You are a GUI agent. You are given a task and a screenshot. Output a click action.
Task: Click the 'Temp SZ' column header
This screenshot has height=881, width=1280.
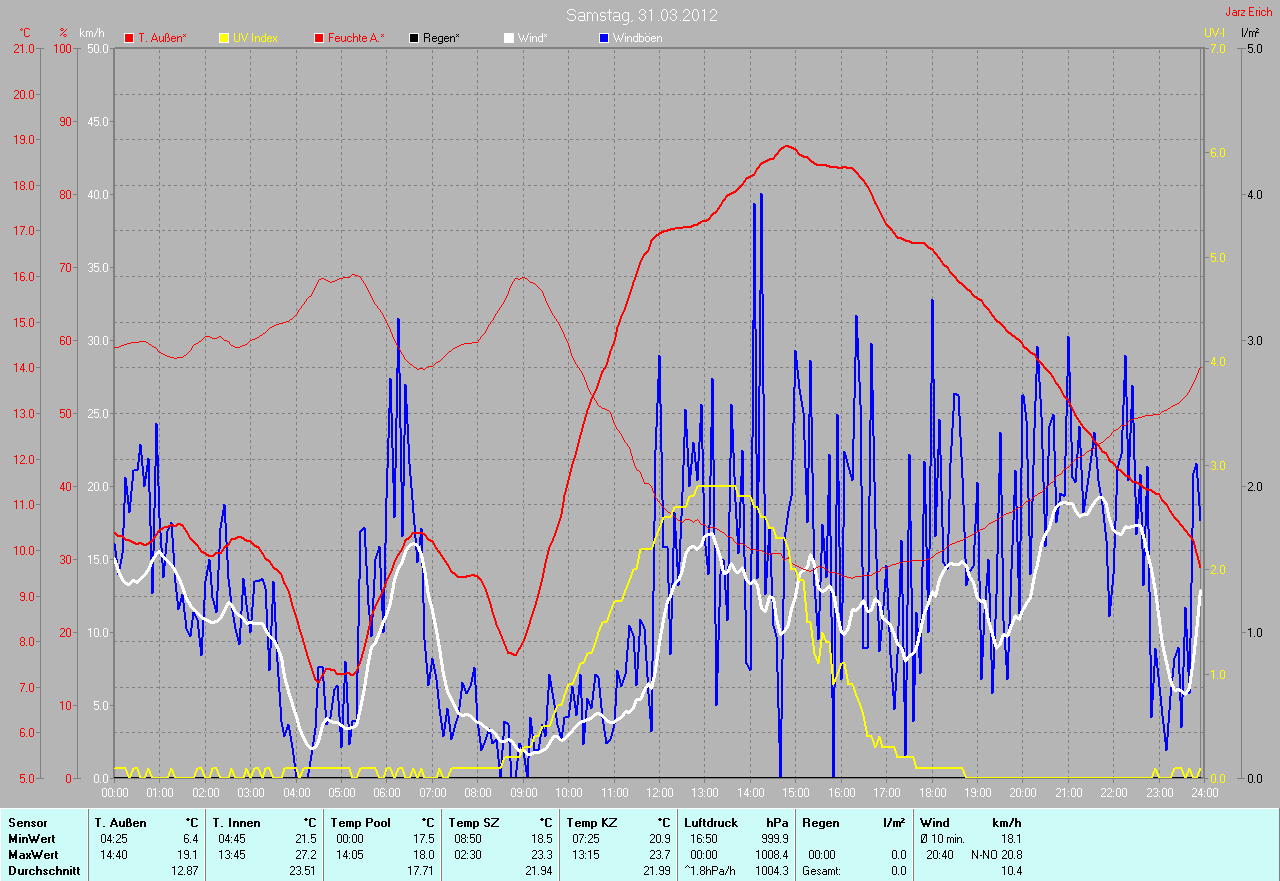point(473,823)
